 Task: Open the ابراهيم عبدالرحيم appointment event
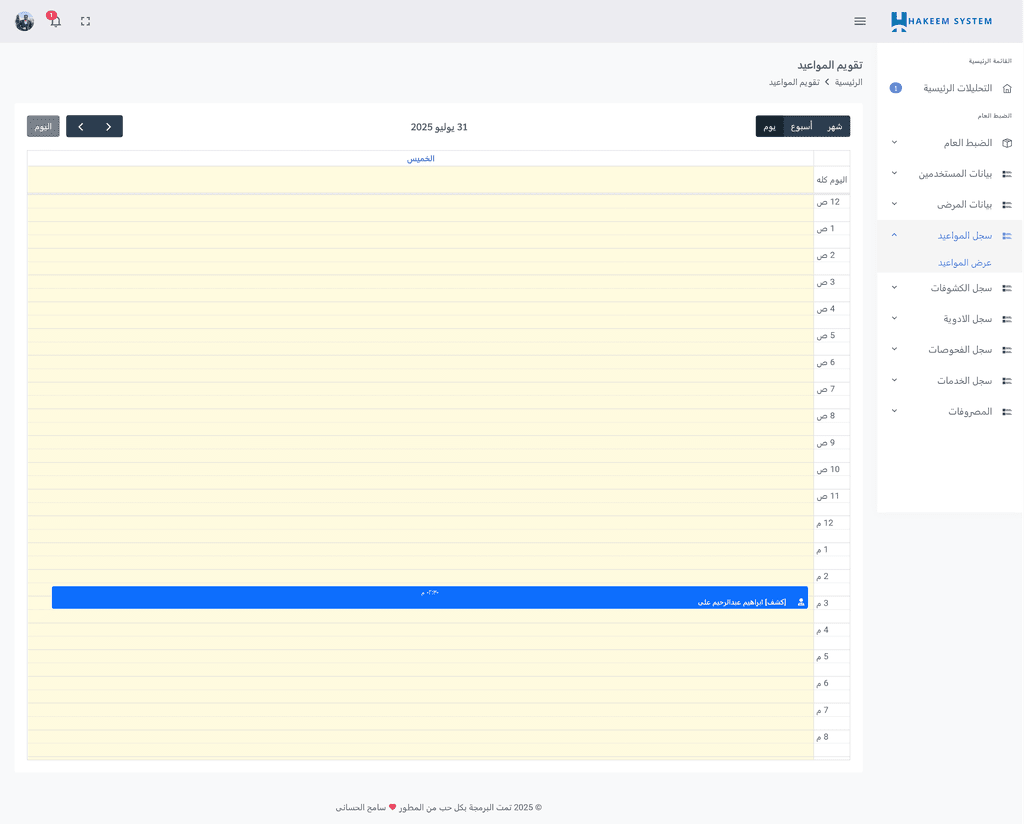430,598
